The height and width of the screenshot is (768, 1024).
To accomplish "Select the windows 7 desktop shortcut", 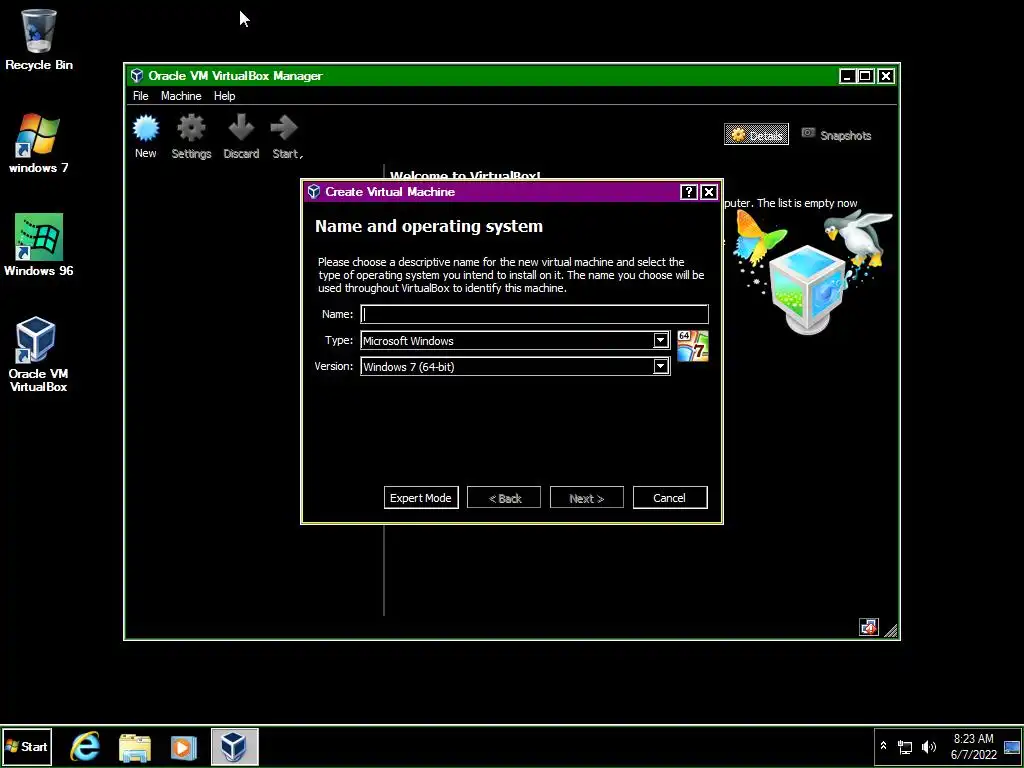I will point(39,144).
